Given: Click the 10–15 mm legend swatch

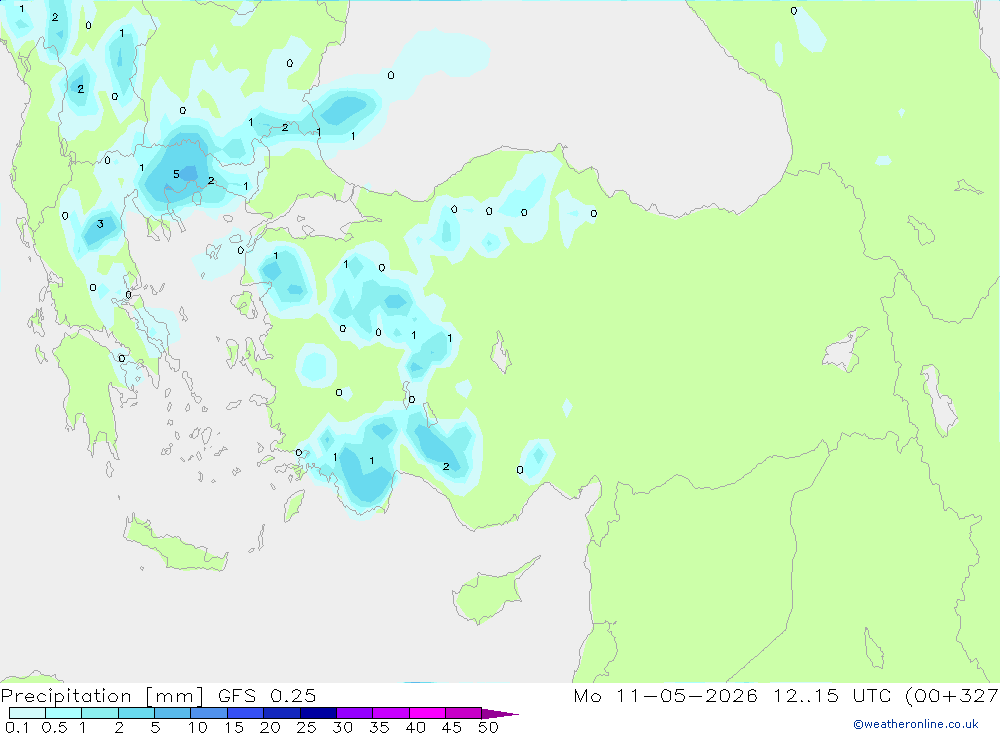Looking at the screenshot, I should coord(209,713).
